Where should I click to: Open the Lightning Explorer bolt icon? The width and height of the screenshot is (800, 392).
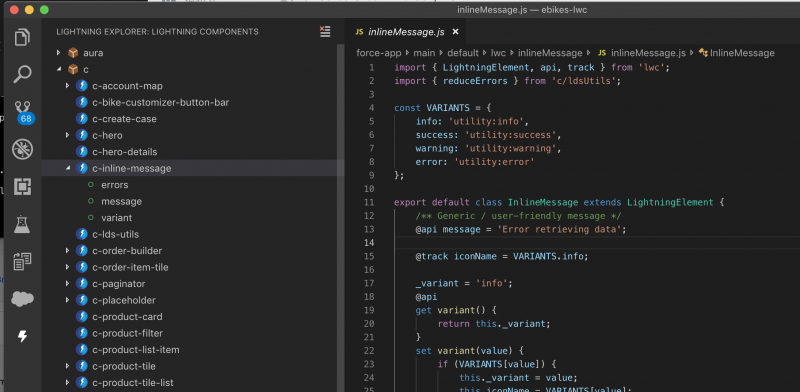[x=22, y=336]
